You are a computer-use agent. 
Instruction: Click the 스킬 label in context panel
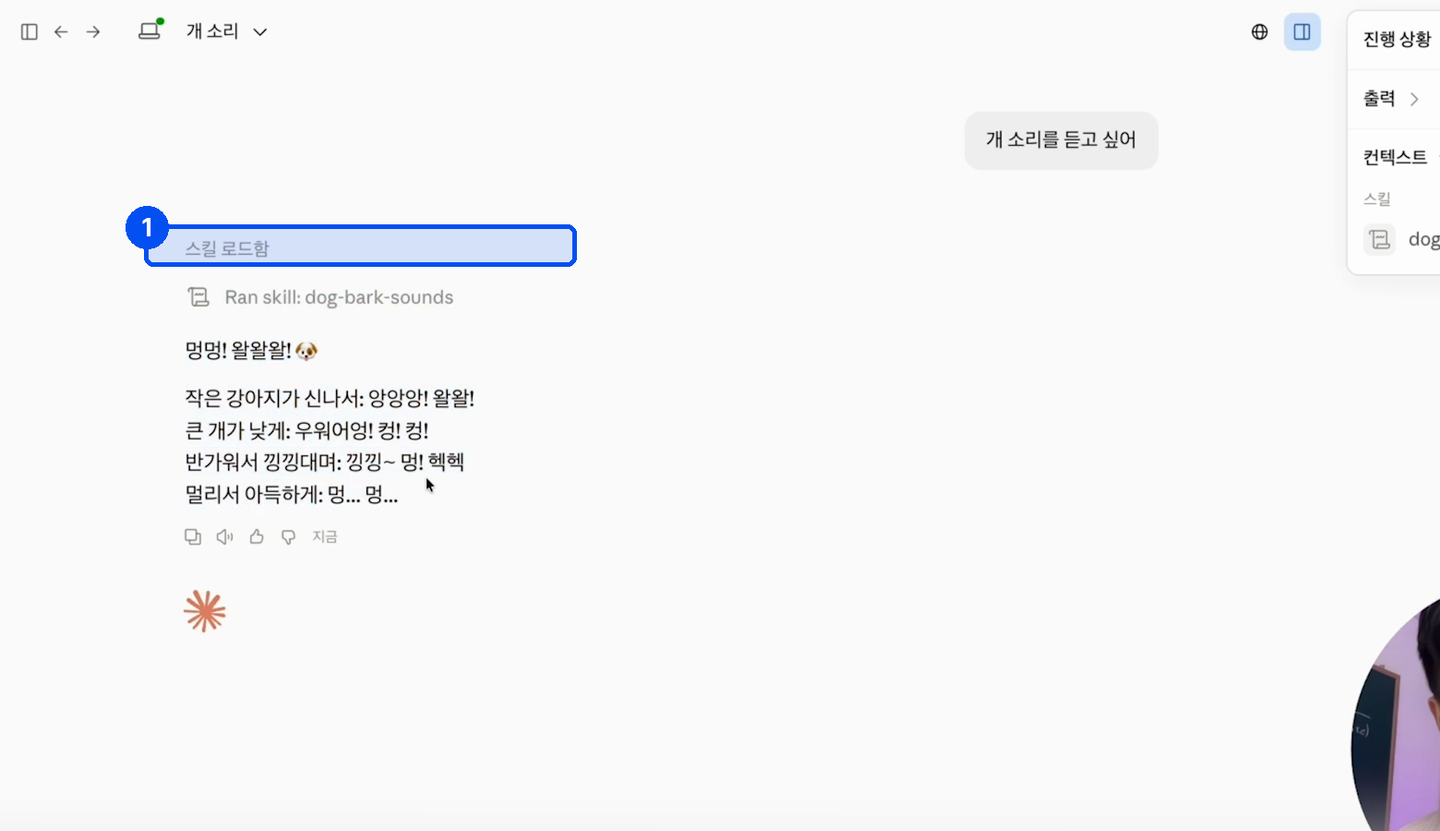coord(1377,199)
